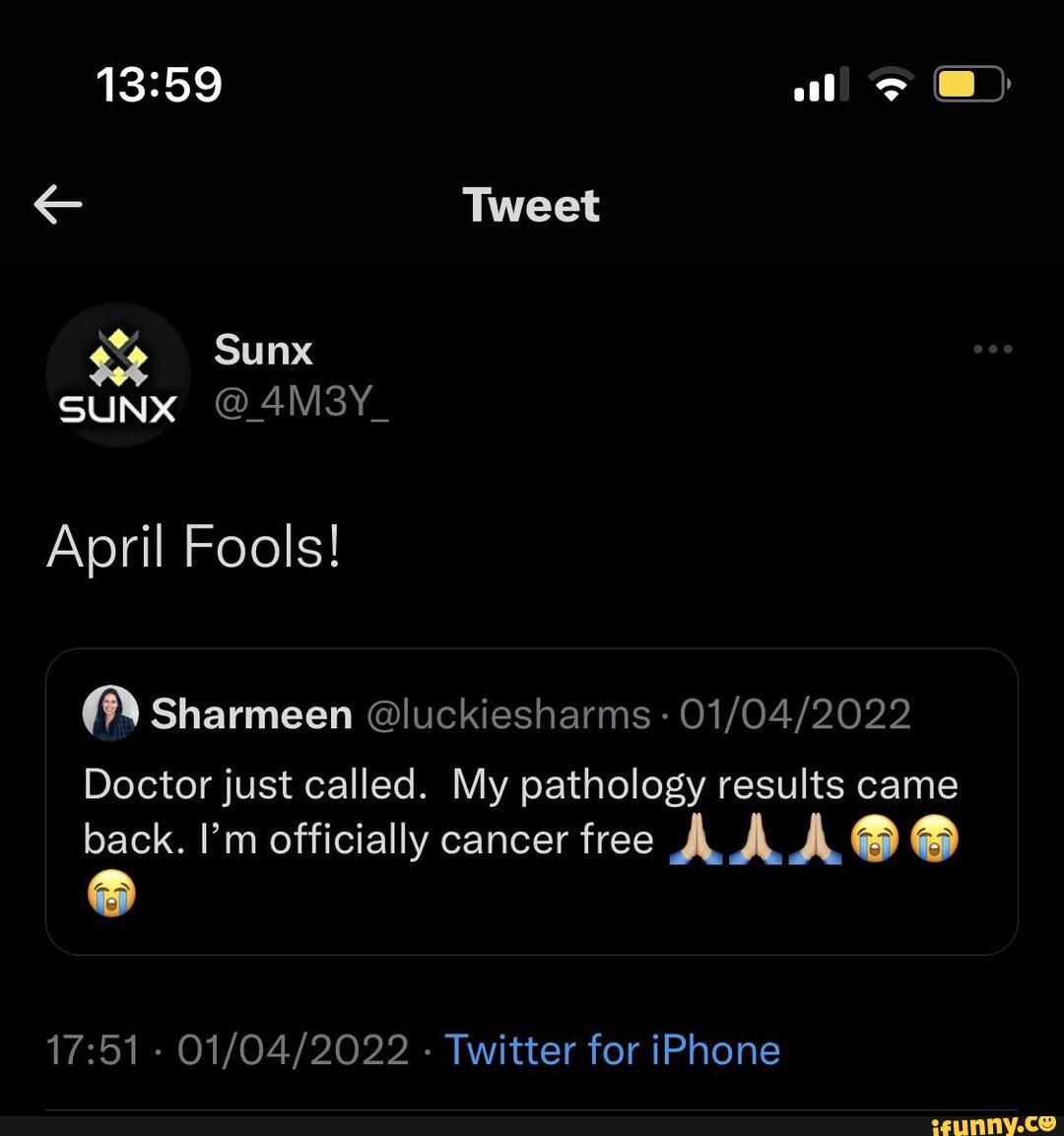Click the 17:51 tweet timestamp

point(92,1049)
